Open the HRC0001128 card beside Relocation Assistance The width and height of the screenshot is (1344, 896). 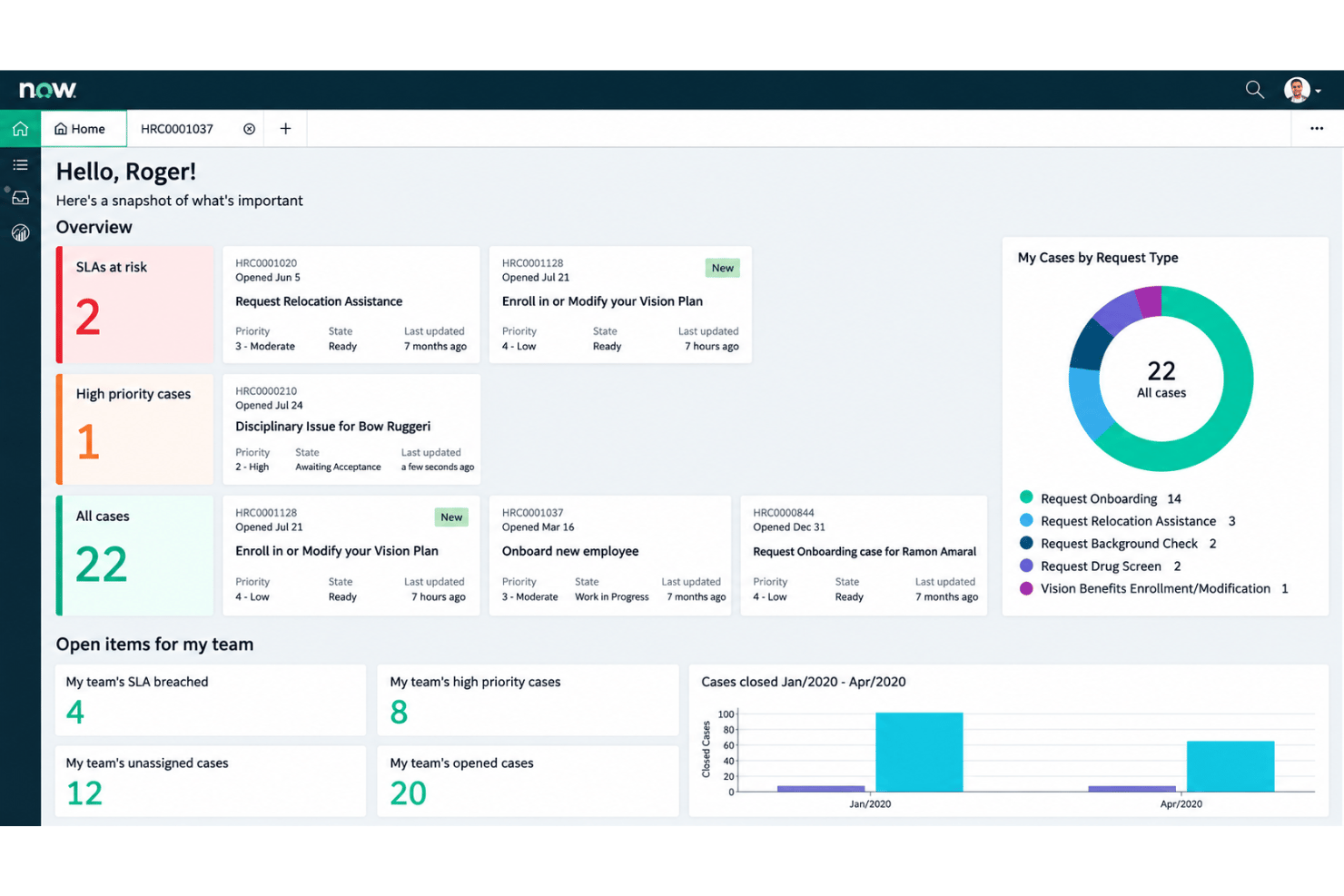pyautogui.click(x=620, y=304)
